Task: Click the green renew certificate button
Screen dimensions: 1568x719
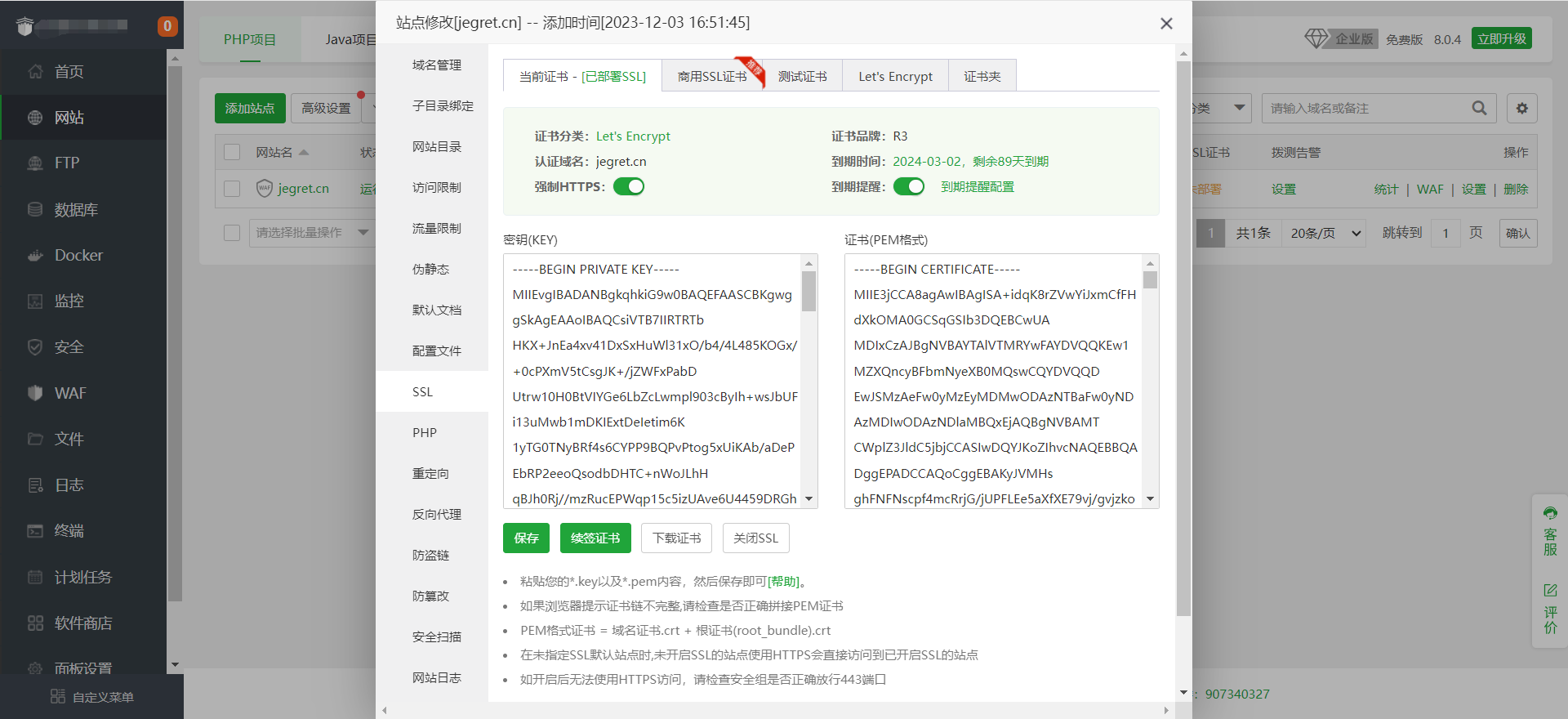Action: (x=595, y=538)
